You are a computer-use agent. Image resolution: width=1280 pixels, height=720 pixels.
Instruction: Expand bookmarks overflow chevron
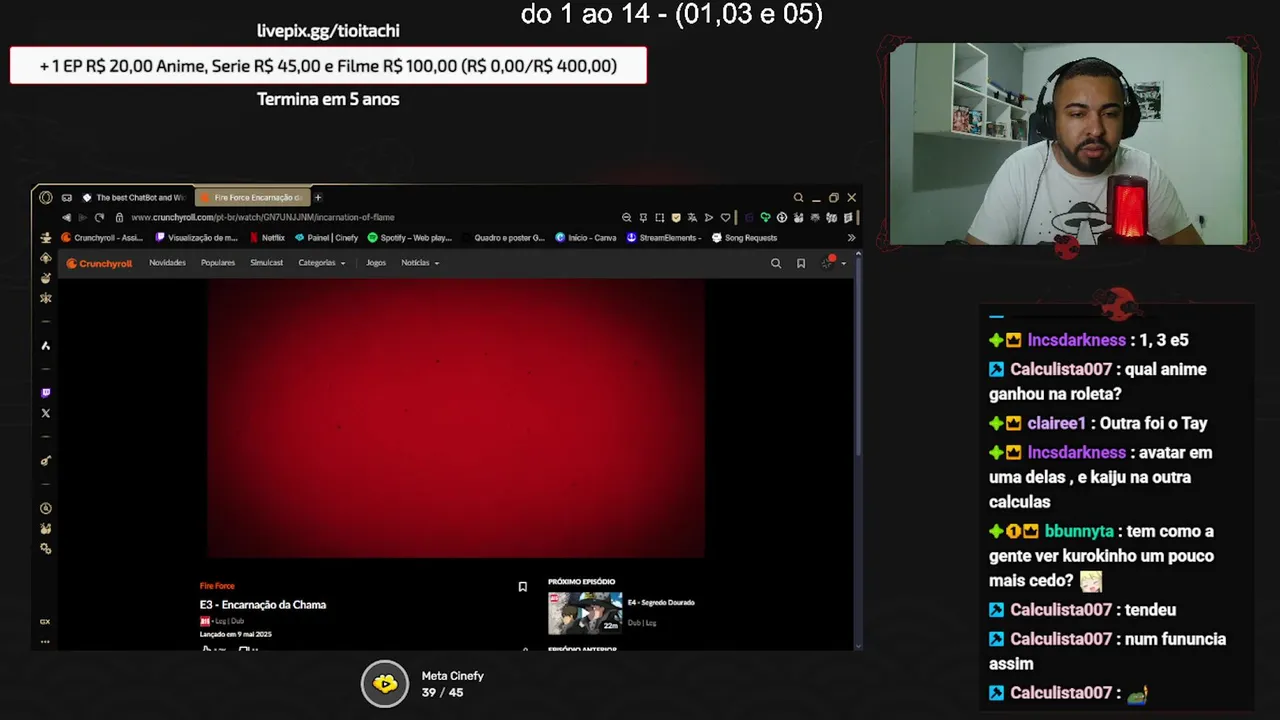(x=851, y=238)
